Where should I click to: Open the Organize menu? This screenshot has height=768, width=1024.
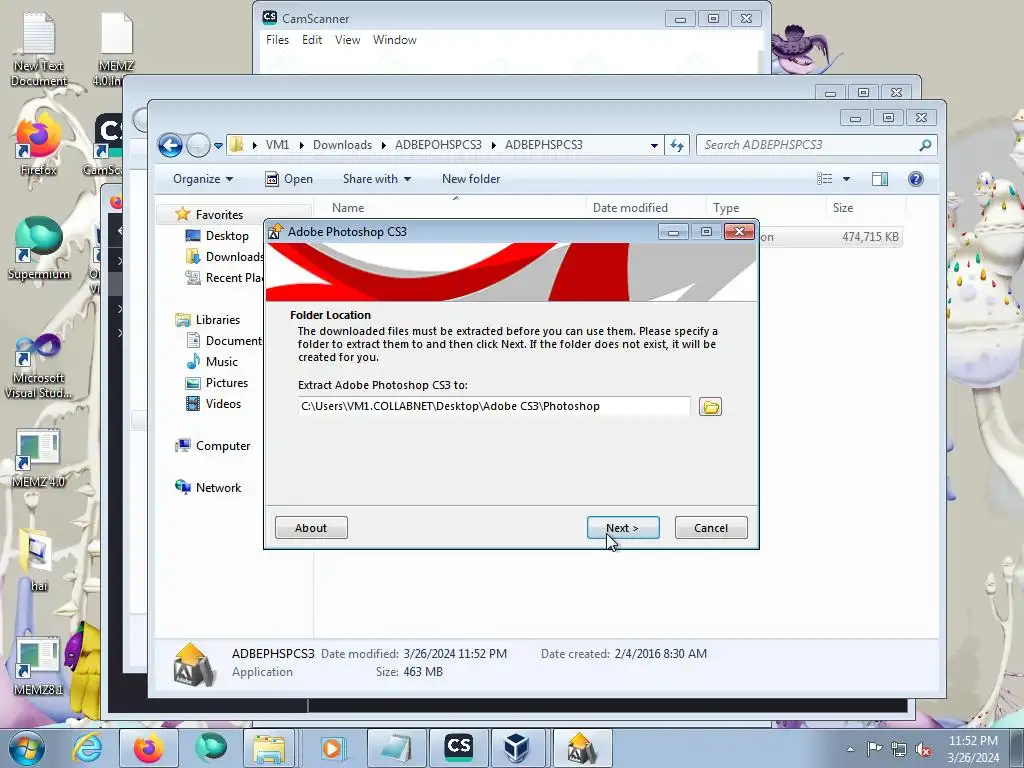point(202,179)
